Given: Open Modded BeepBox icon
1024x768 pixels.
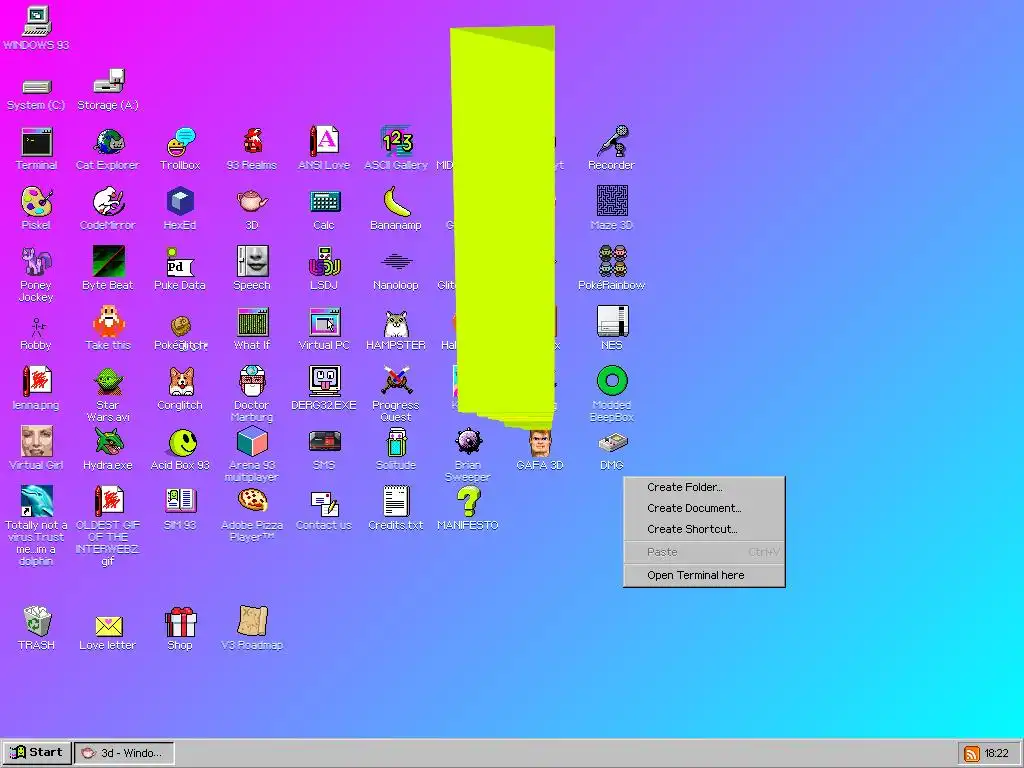Looking at the screenshot, I should click(612, 382).
